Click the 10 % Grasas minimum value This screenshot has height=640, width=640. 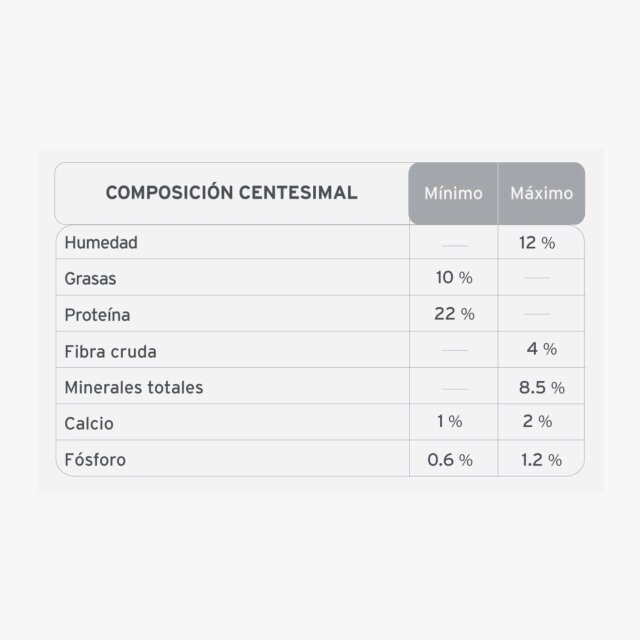[x=454, y=278]
